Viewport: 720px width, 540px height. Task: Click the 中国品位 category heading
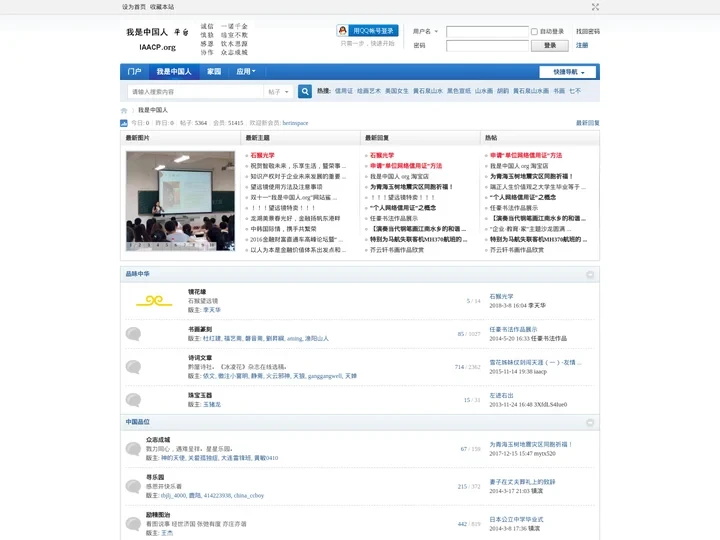point(138,422)
